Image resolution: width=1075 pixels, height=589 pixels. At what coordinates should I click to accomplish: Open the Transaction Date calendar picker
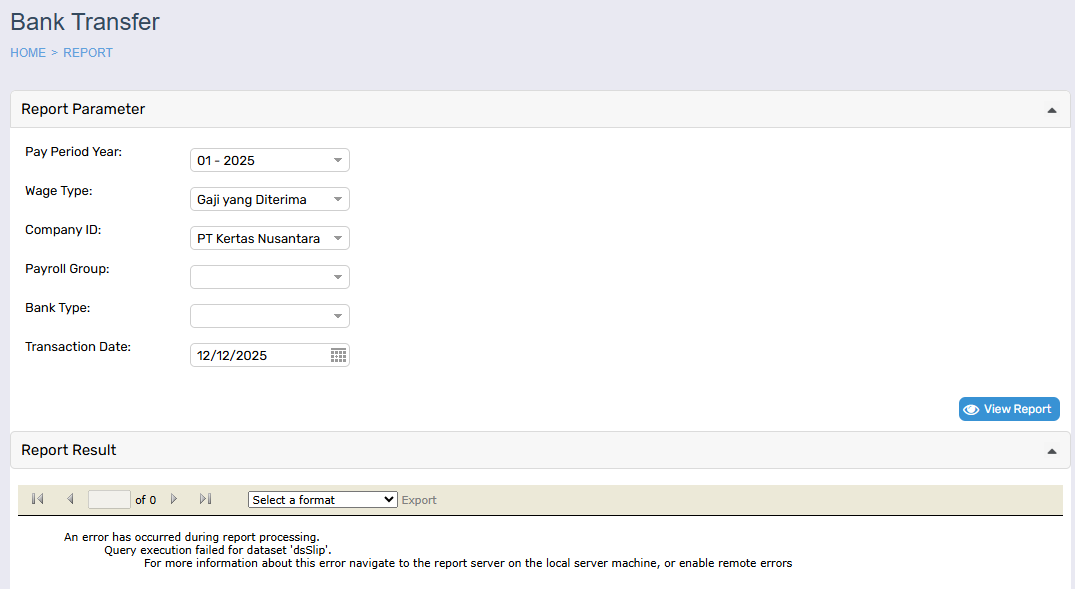[x=338, y=355]
